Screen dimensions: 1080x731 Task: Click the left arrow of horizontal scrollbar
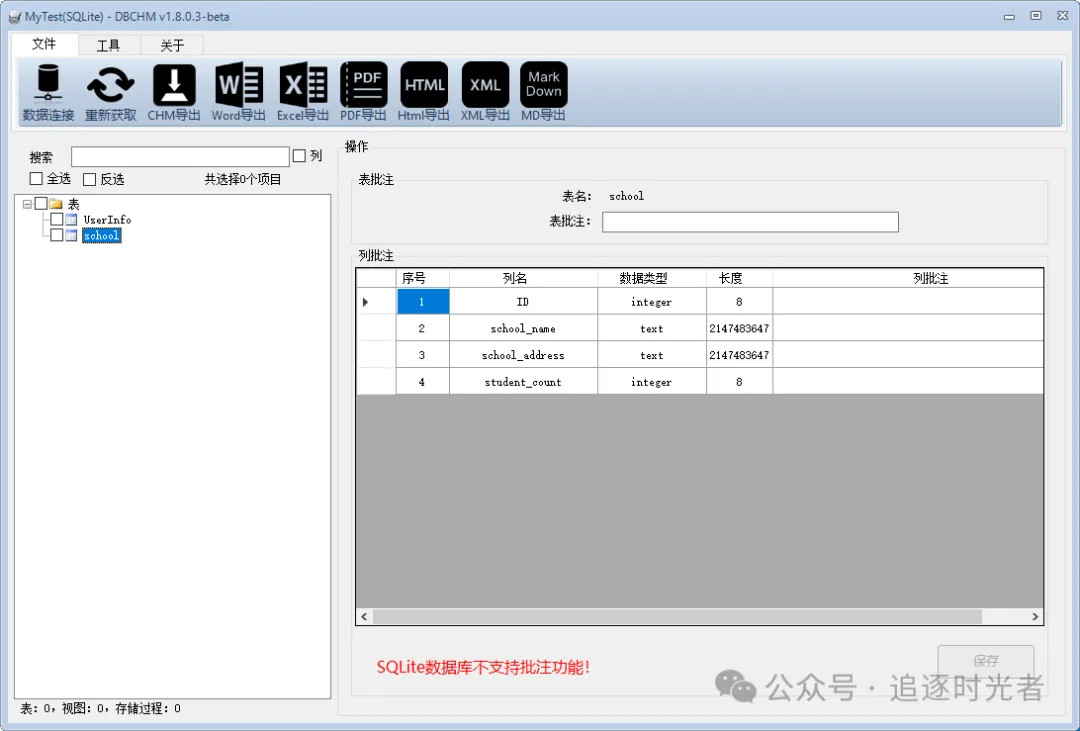(x=364, y=617)
